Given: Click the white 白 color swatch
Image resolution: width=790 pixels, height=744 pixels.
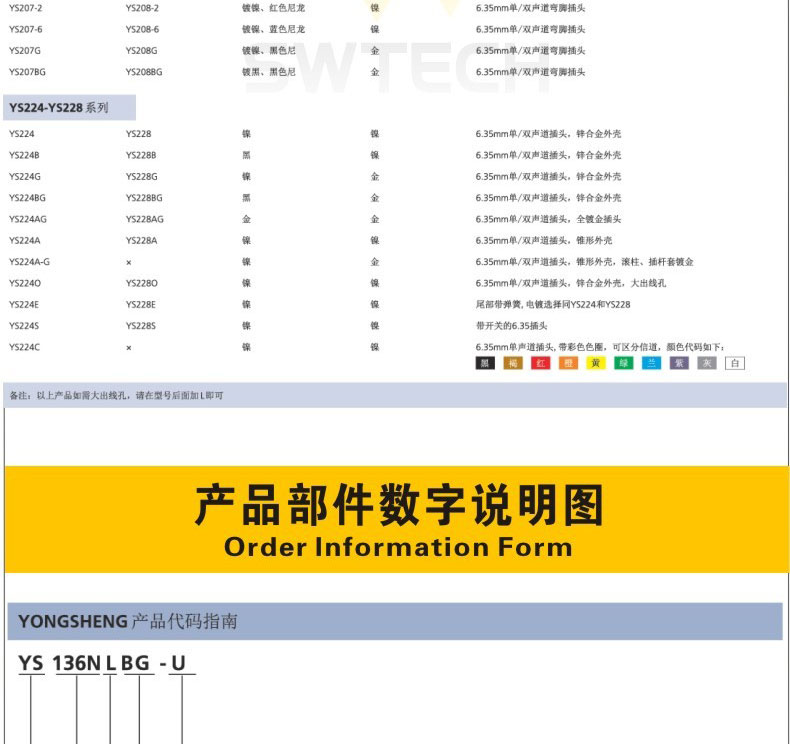Looking at the screenshot, I should [x=735, y=363].
